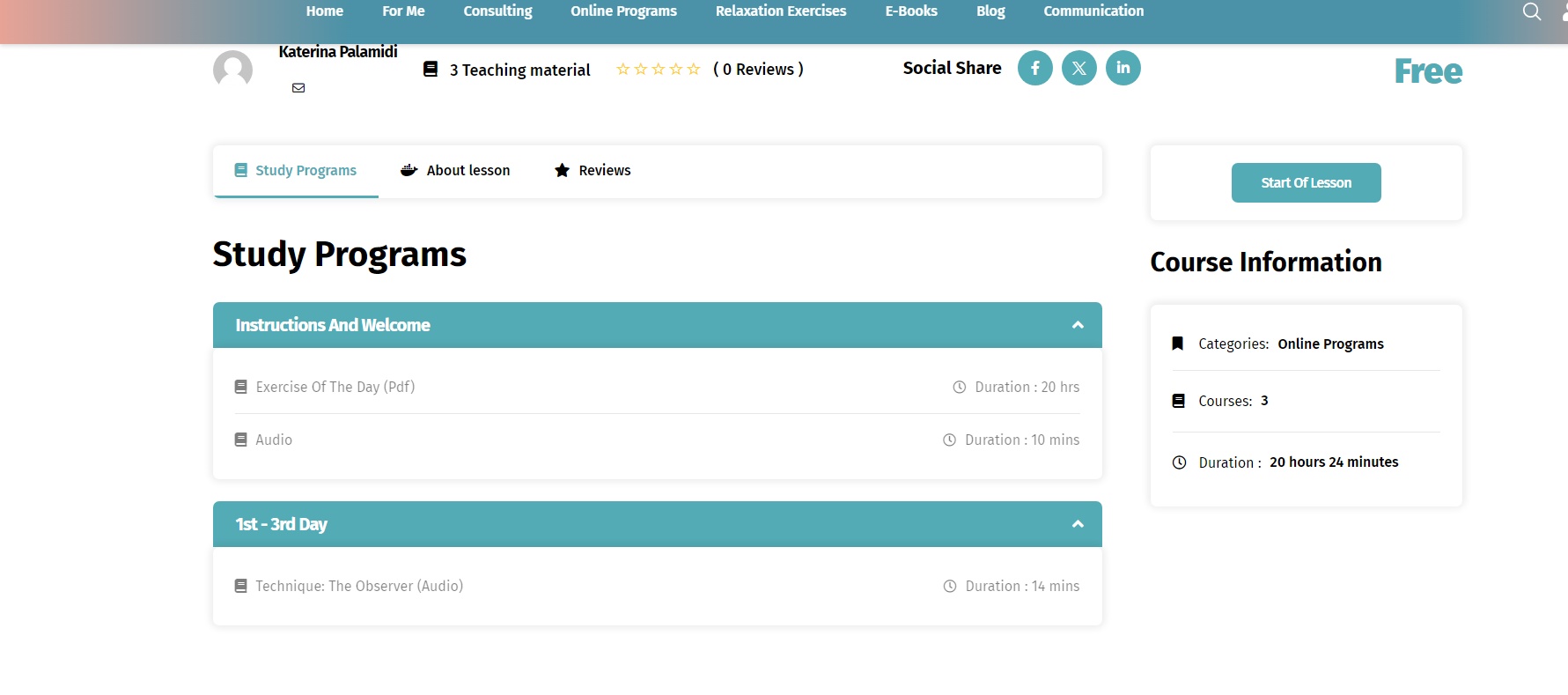
Task: Click the clock icon next to Duration : 10 mins
Action: (949, 440)
